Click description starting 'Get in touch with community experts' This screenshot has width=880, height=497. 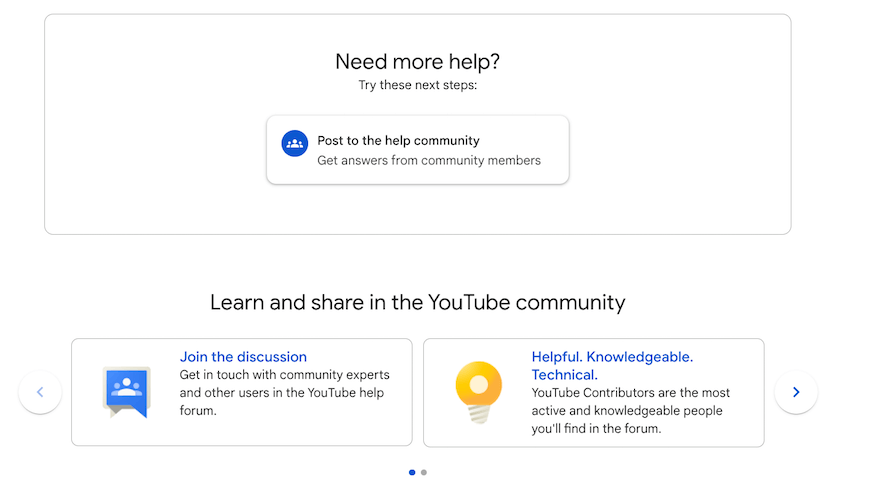click(285, 393)
